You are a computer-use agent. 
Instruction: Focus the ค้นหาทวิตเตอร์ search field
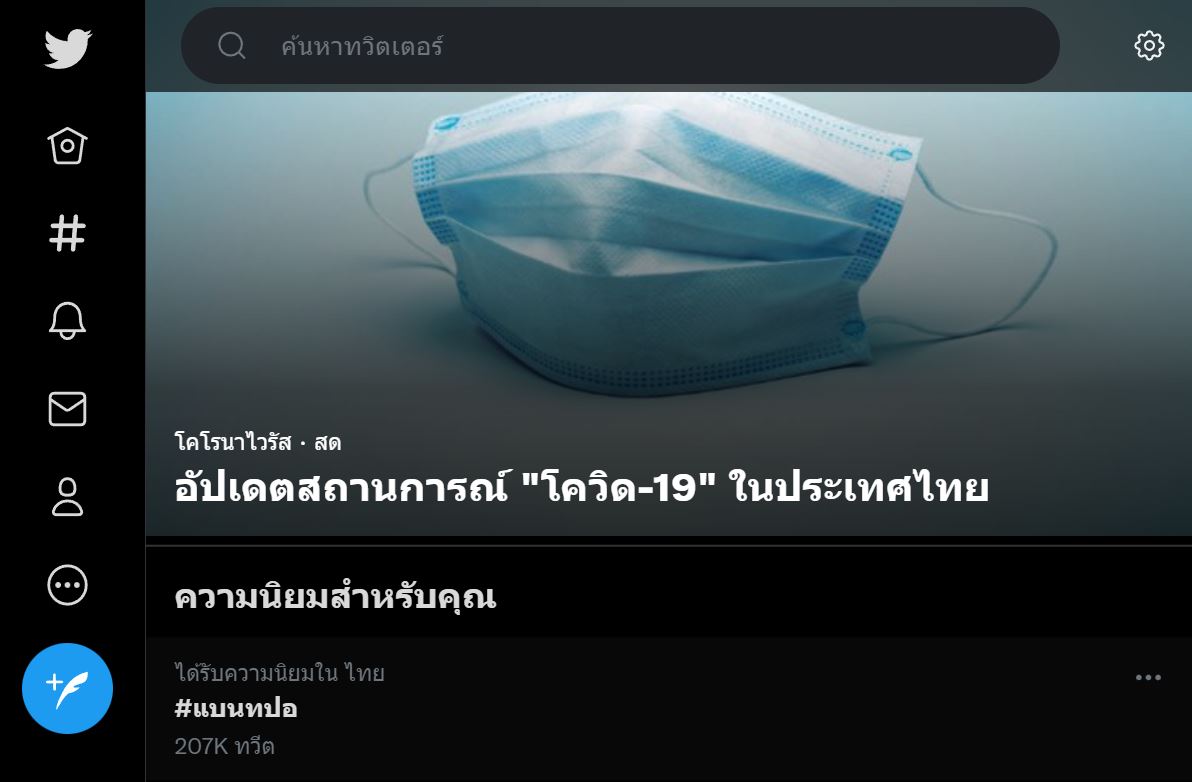coord(620,46)
